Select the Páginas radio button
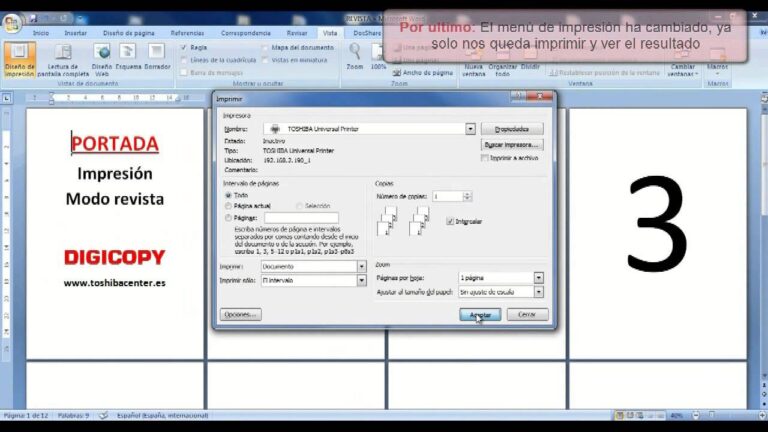Screen dimensions: 768x432 (228, 217)
